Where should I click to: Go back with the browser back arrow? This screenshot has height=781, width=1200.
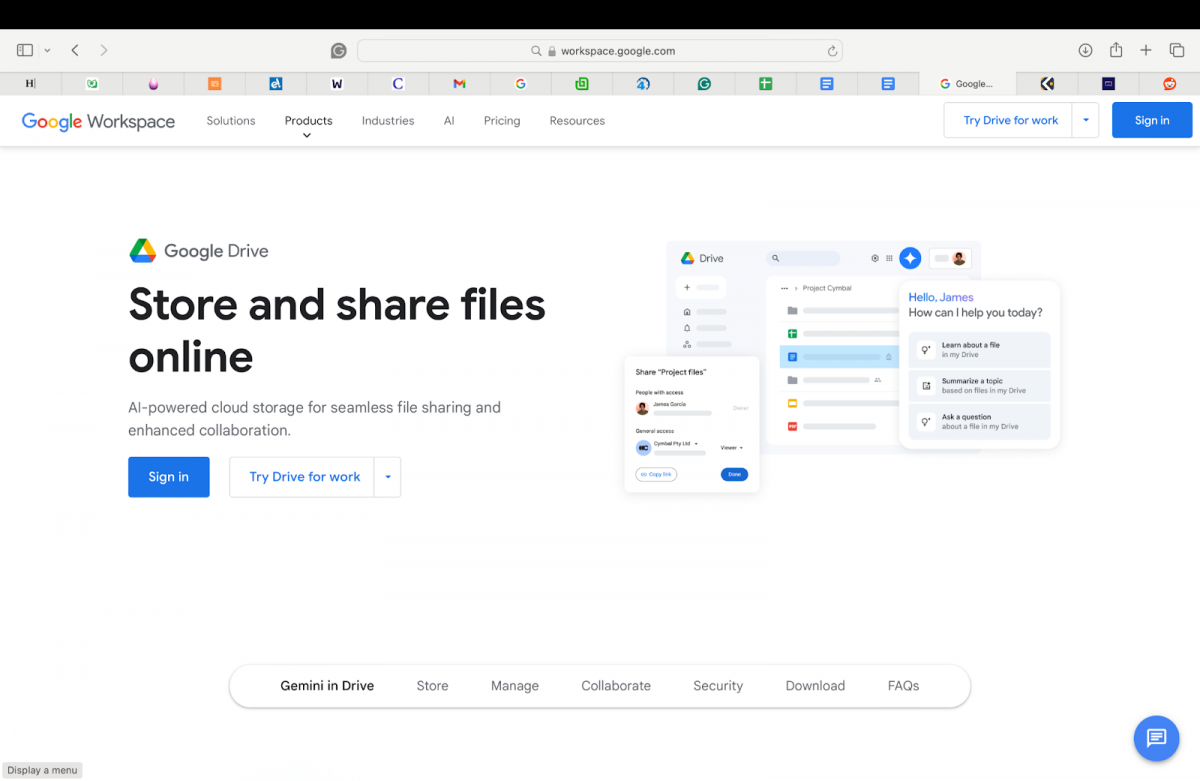pyautogui.click(x=75, y=50)
